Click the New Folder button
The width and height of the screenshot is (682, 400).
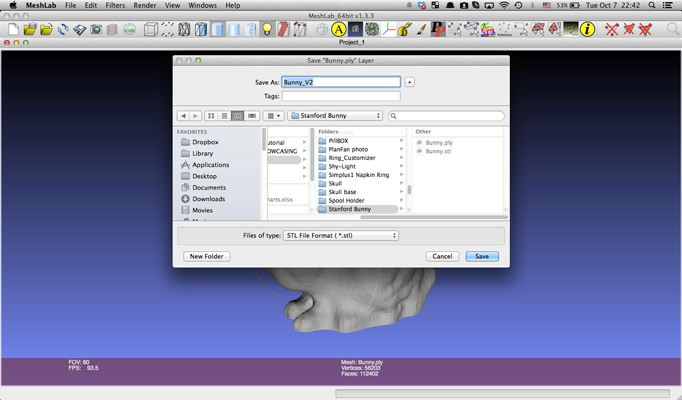(207, 256)
